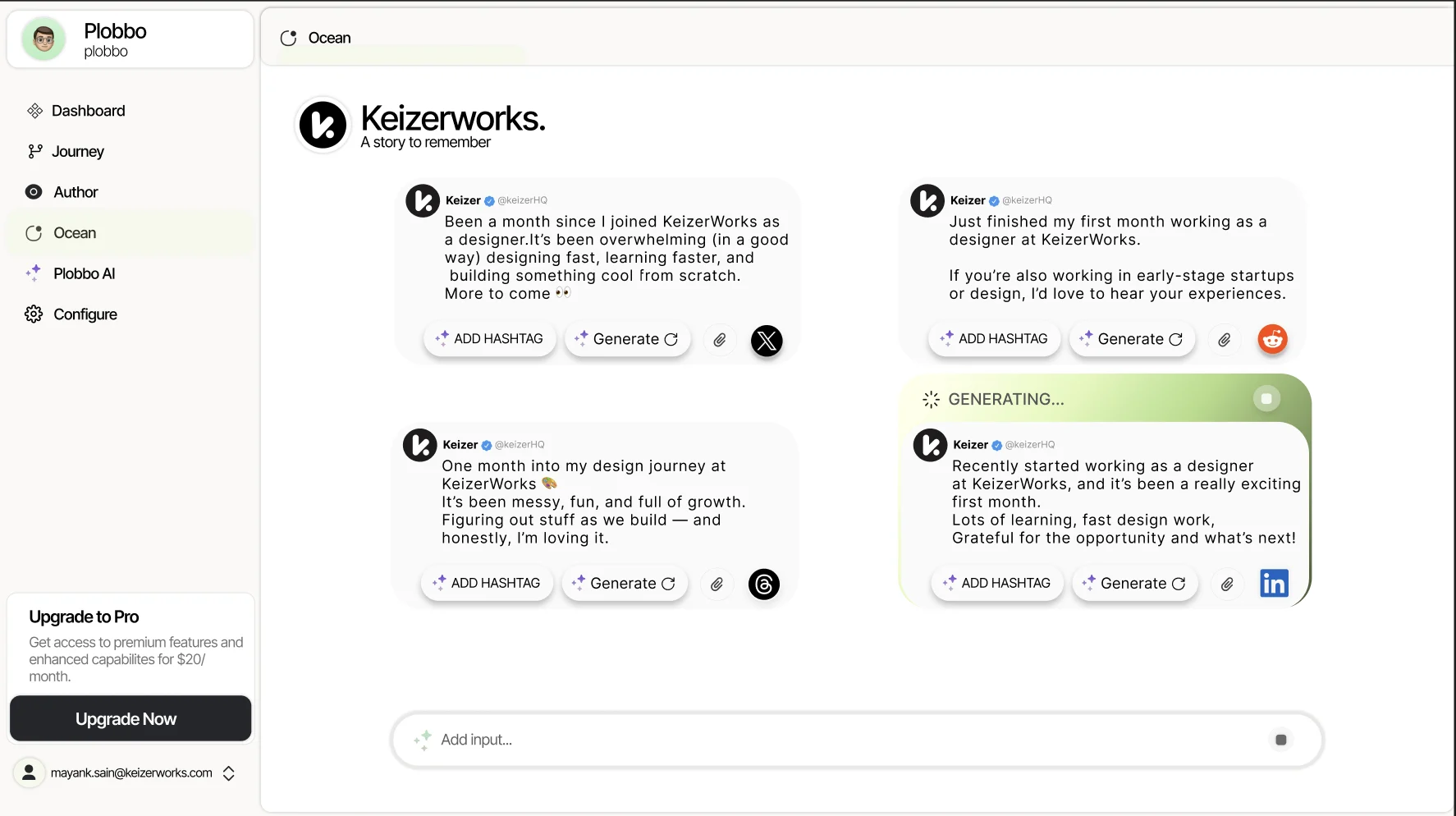The image size is (1456, 816).
Task: Attach file to the Reddit post card
Action: point(1224,340)
